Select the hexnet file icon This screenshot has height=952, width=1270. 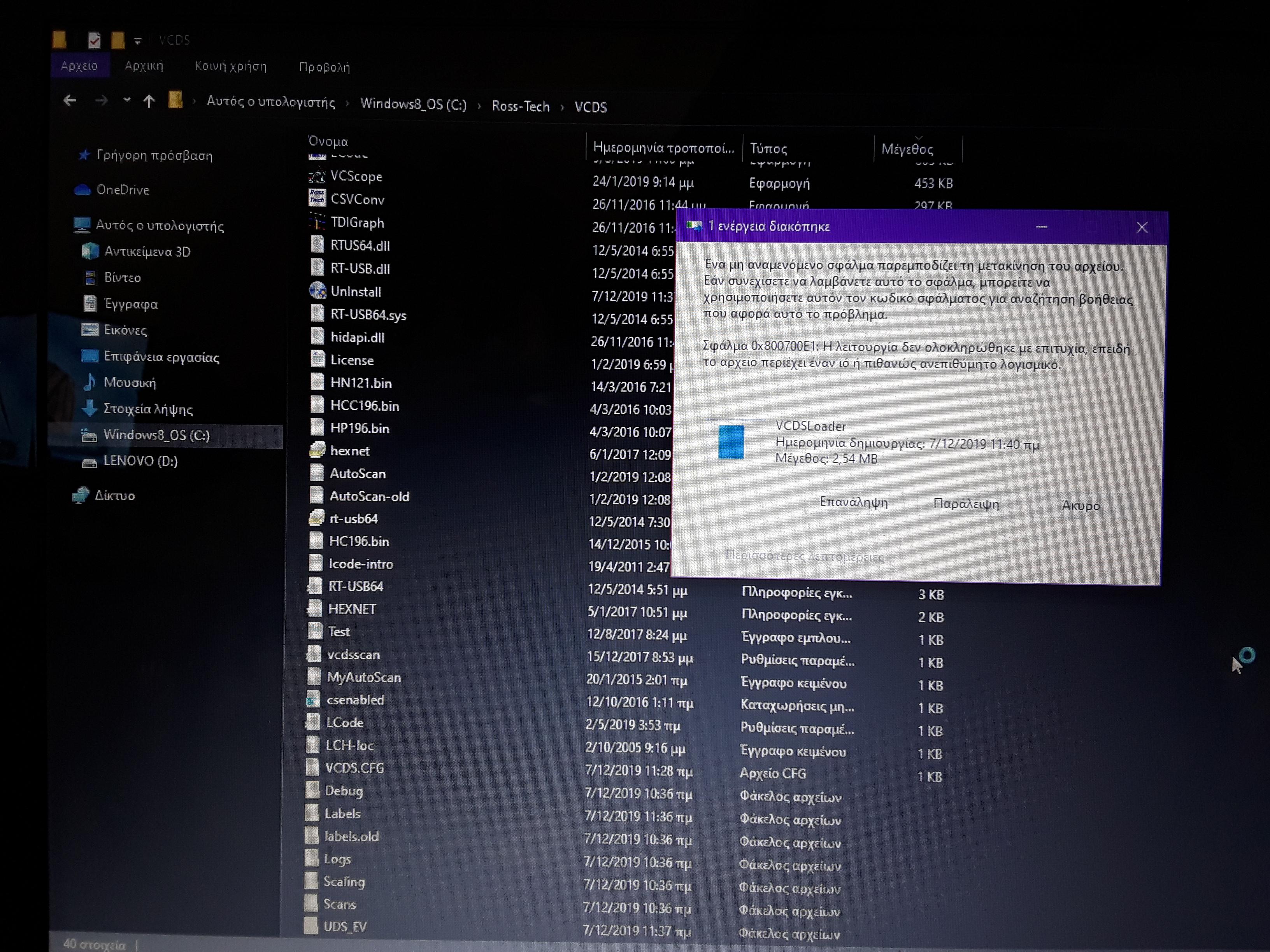tap(317, 450)
